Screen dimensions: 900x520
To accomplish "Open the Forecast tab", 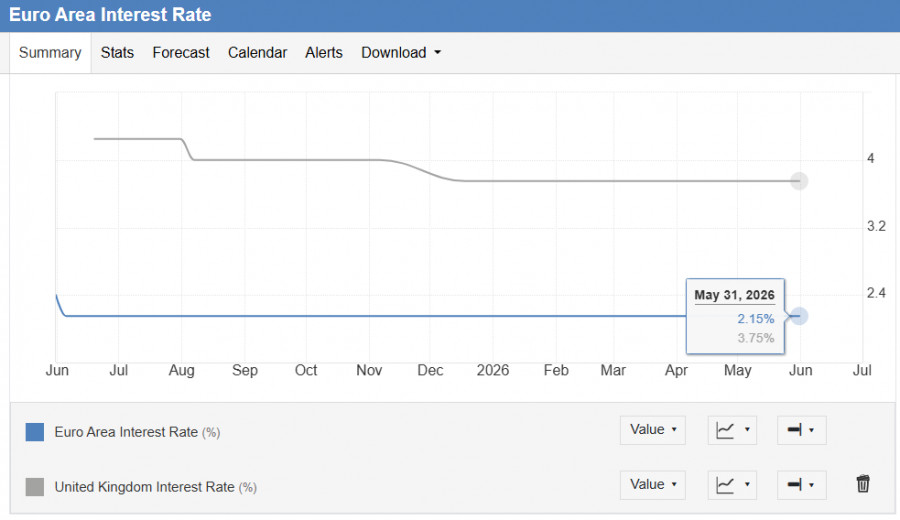I will click(x=181, y=53).
